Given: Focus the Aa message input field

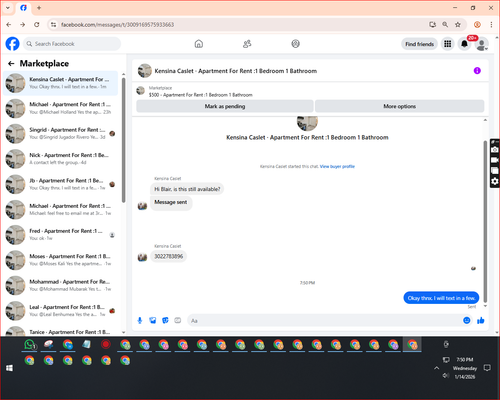Looking at the screenshot, I should click(325, 321).
